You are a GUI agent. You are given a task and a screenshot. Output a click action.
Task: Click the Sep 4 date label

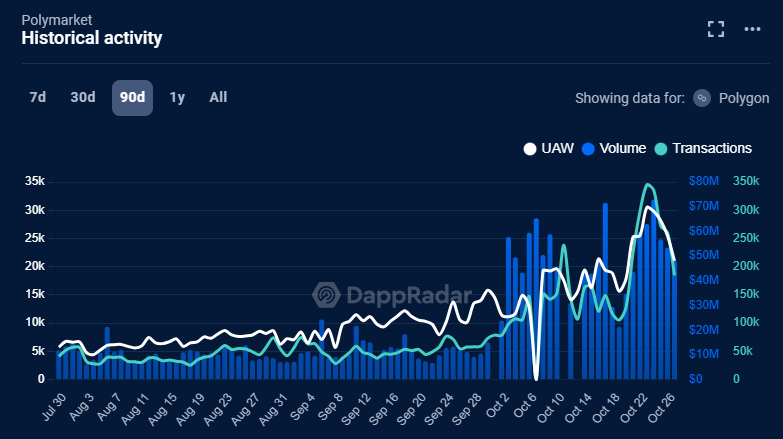[x=303, y=407]
